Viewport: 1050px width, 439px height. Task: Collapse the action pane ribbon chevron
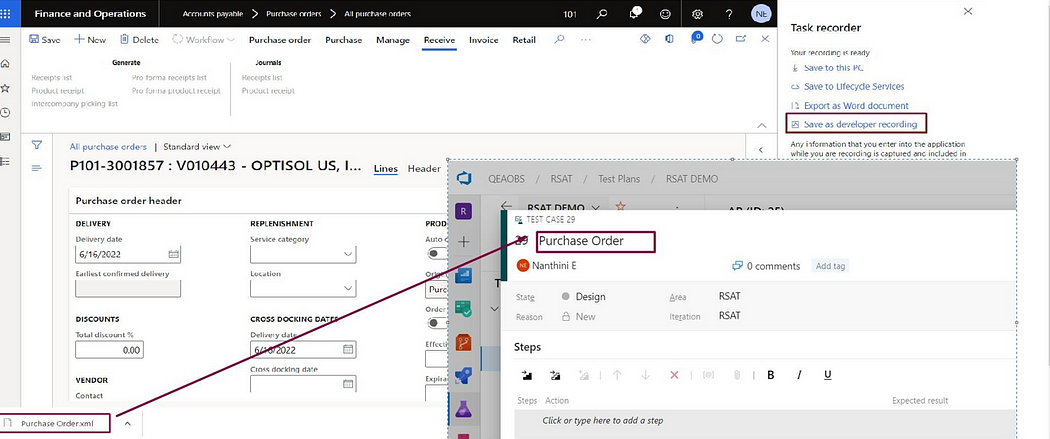(761, 125)
